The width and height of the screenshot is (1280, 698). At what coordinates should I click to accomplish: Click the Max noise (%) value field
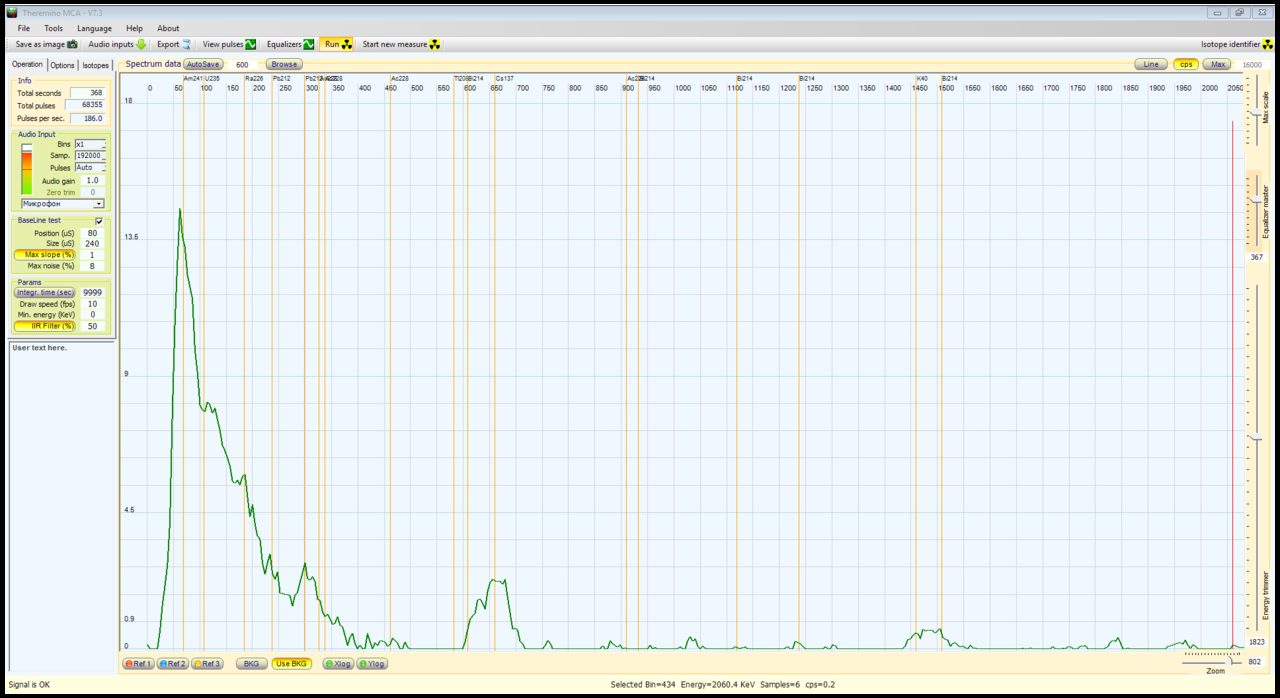(x=92, y=266)
